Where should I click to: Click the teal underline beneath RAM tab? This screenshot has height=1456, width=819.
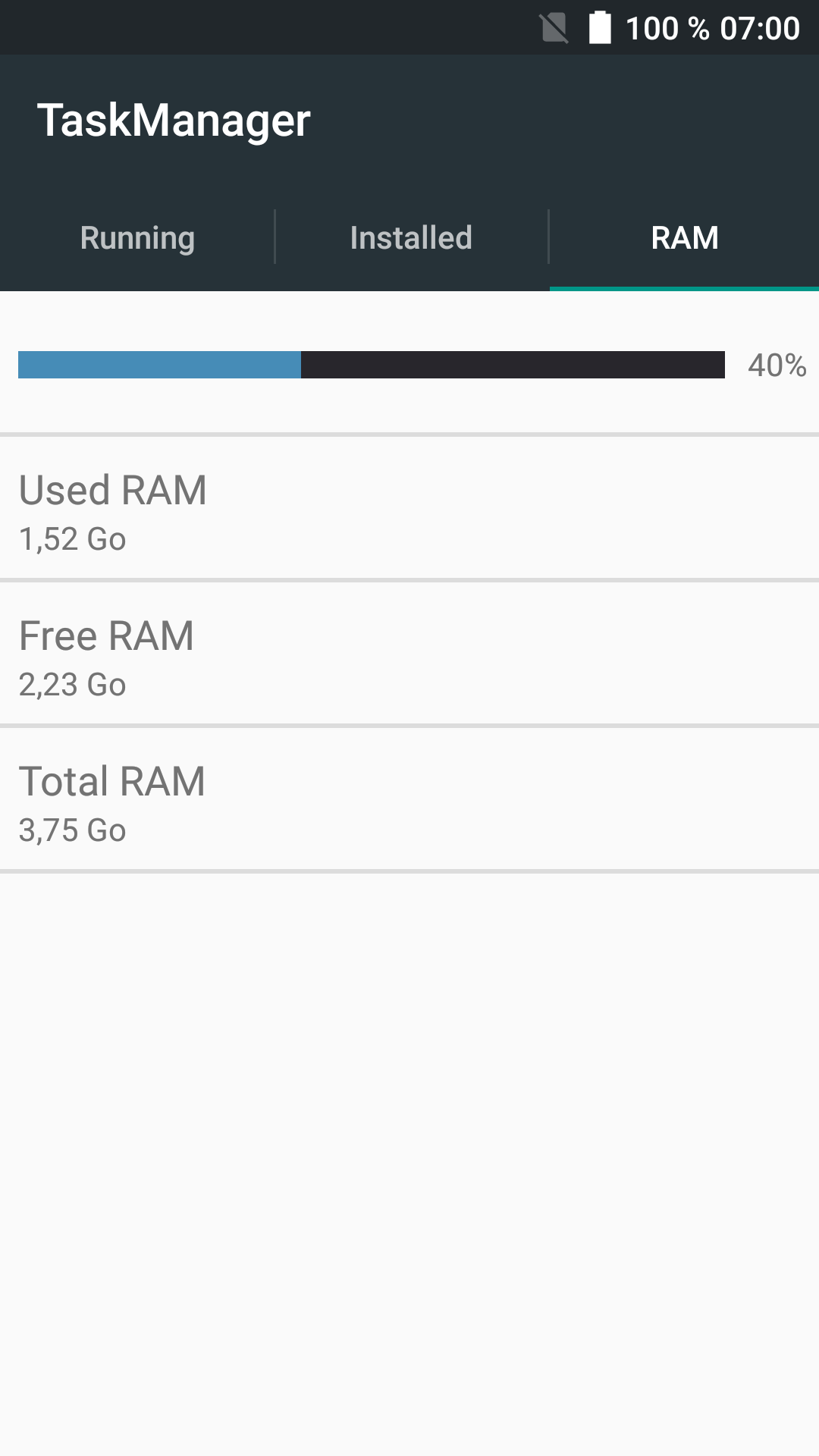(684, 288)
